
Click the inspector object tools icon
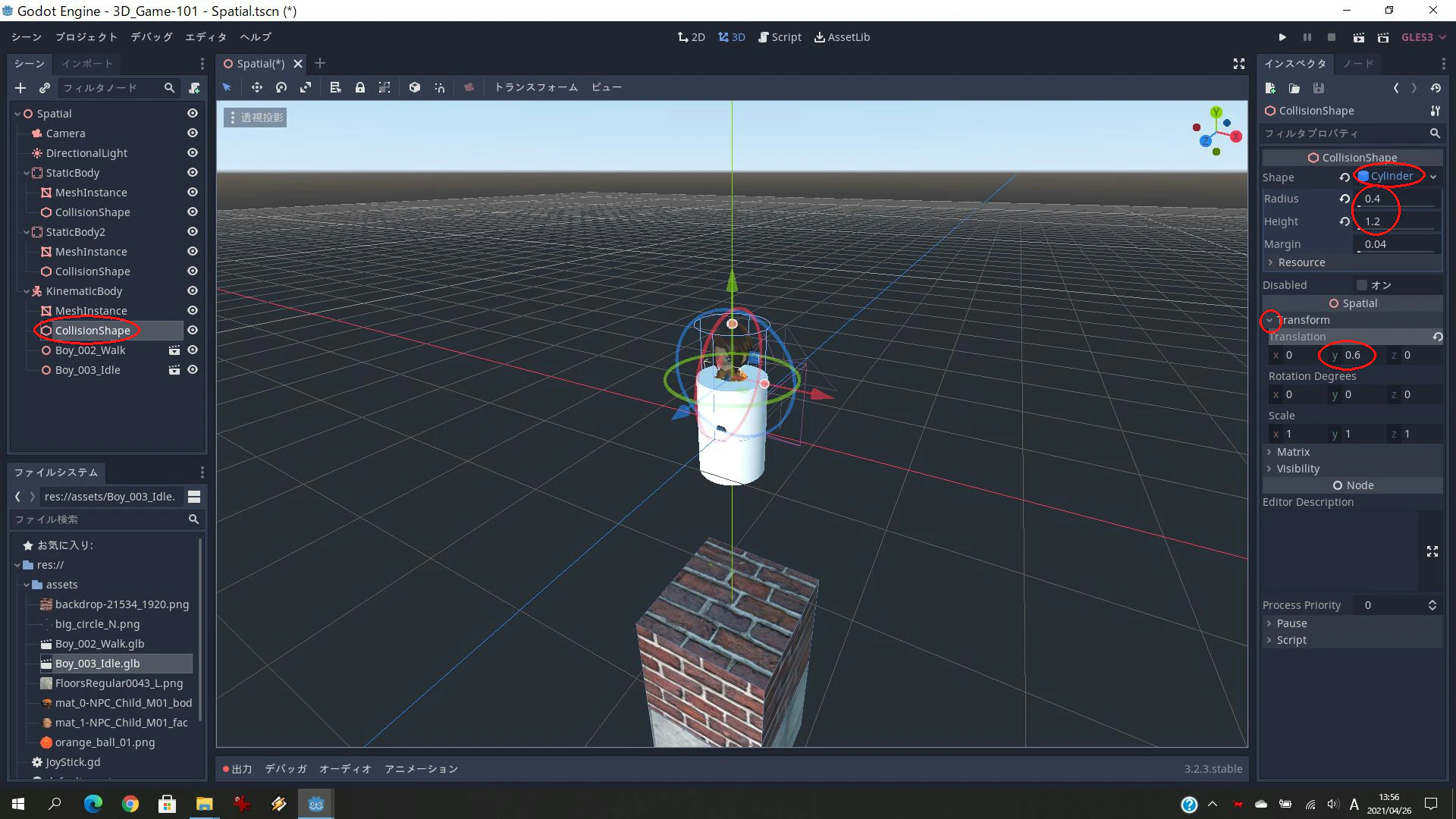(1435, 111)
